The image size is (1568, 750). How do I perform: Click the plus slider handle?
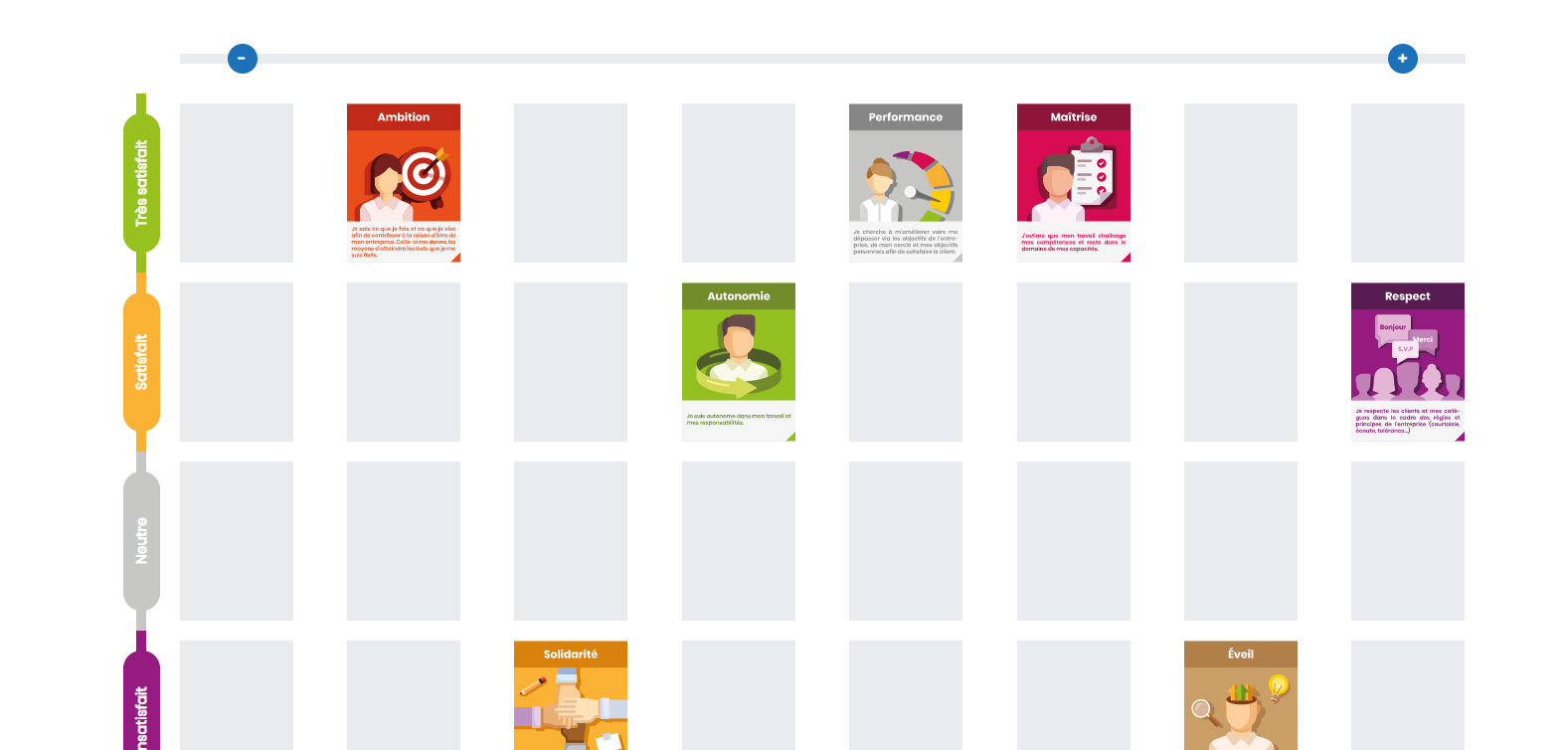(x=1402, y=59)
